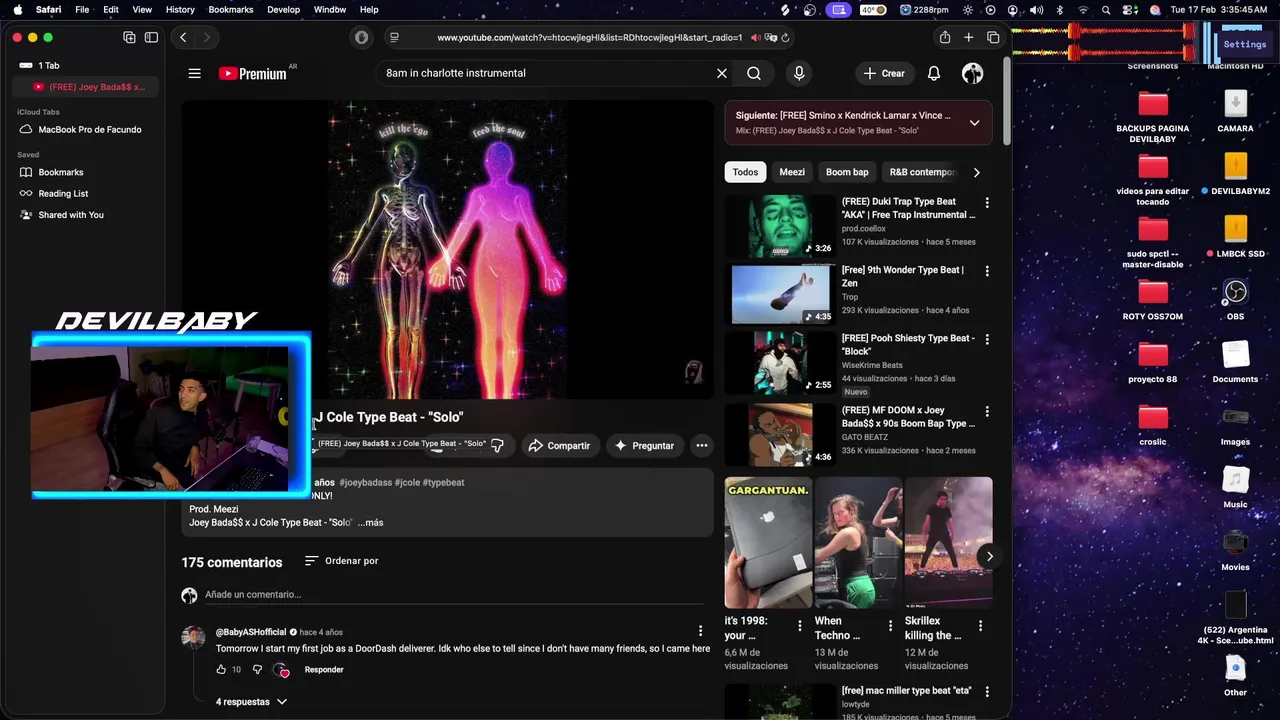Show next shorts with carousel arrow
1280x720 pixels.
pos(989,556)
